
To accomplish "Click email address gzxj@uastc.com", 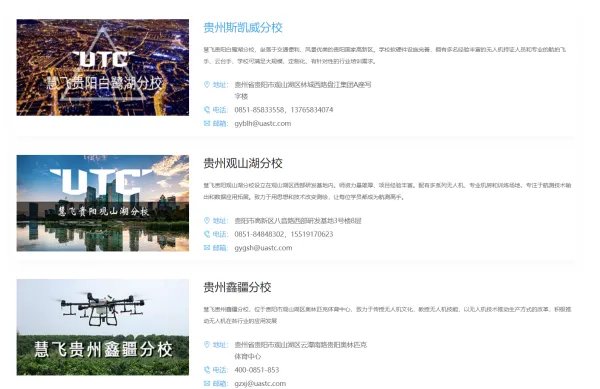I will 260,384.
